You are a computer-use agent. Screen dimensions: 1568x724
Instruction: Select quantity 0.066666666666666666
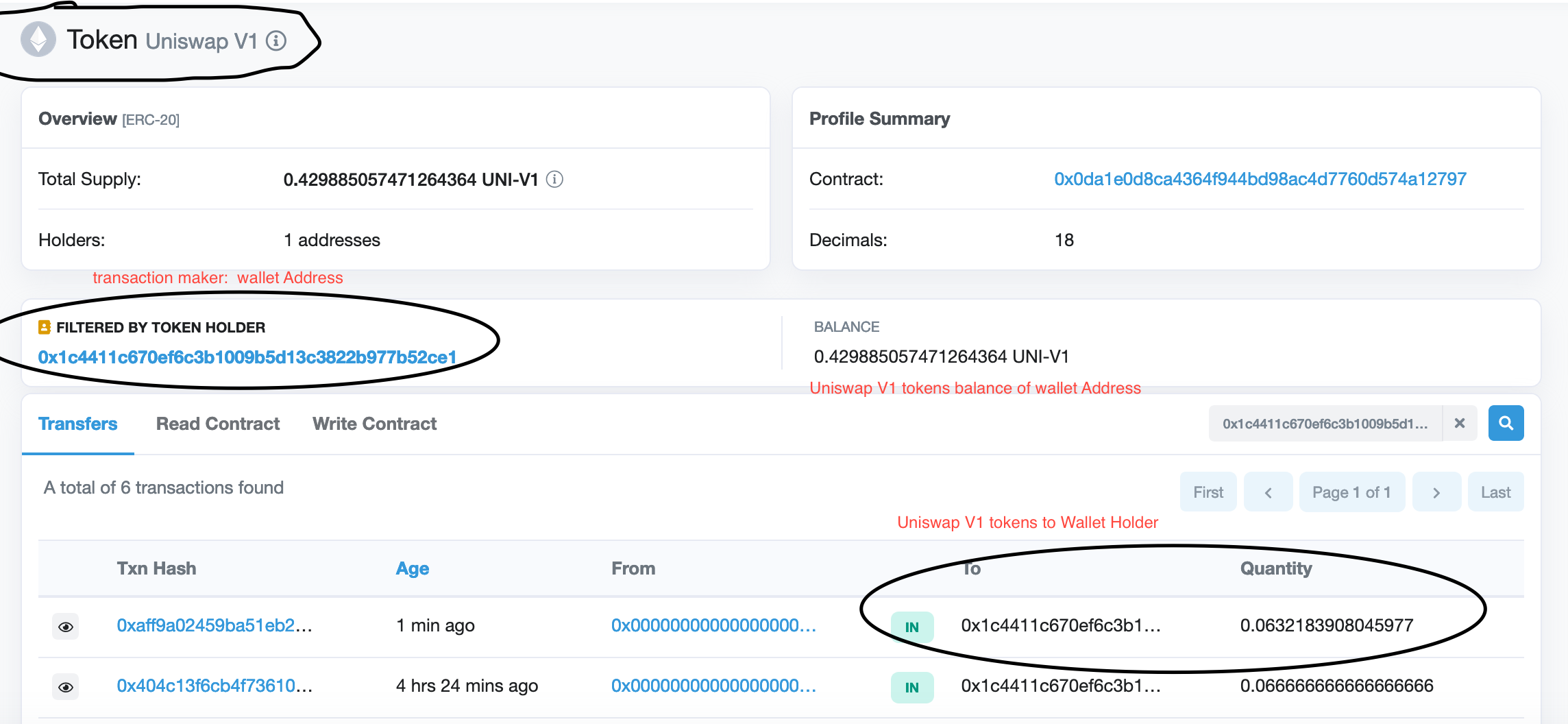pos(1337,686)
